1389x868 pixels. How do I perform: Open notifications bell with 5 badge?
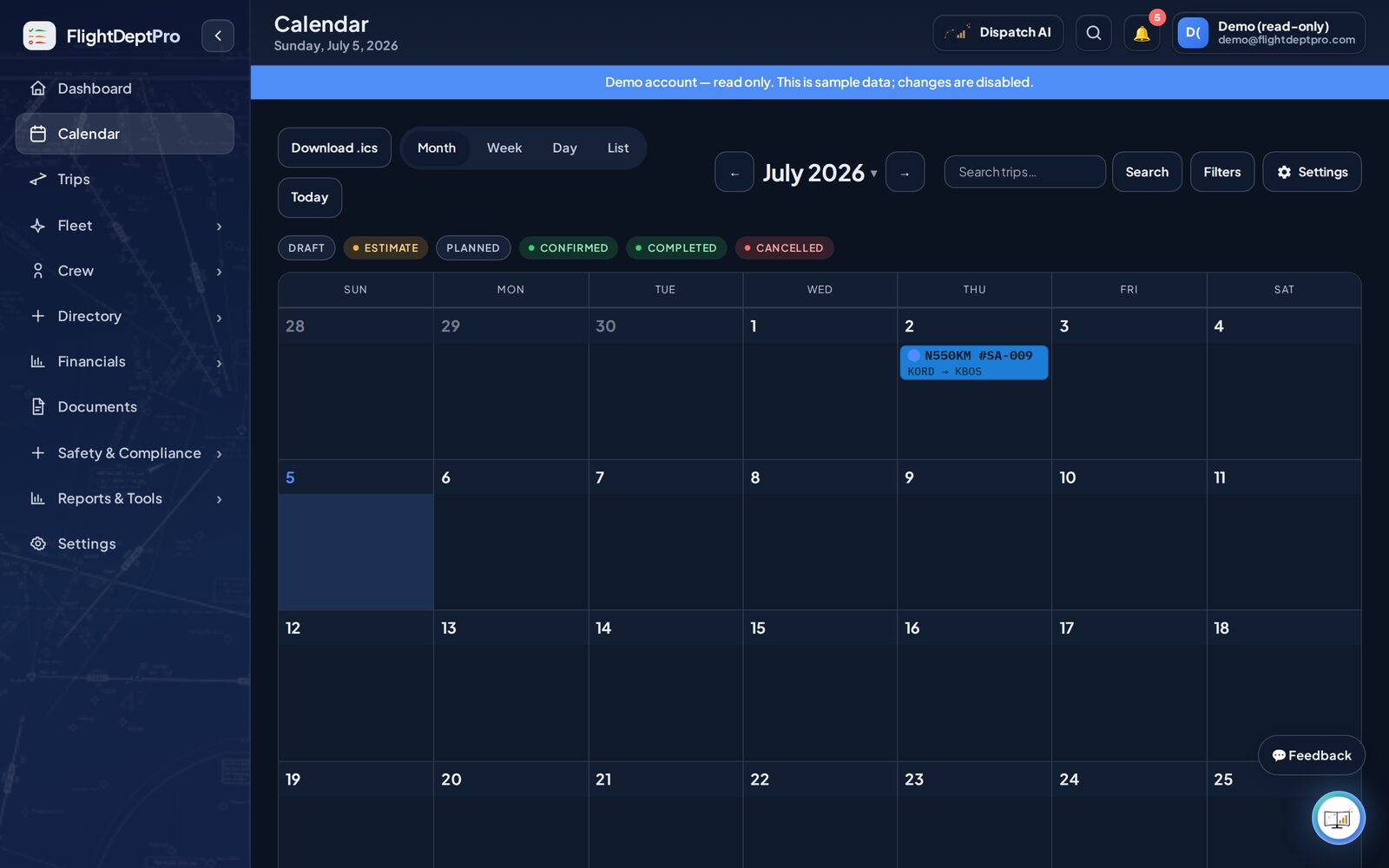1142,33
